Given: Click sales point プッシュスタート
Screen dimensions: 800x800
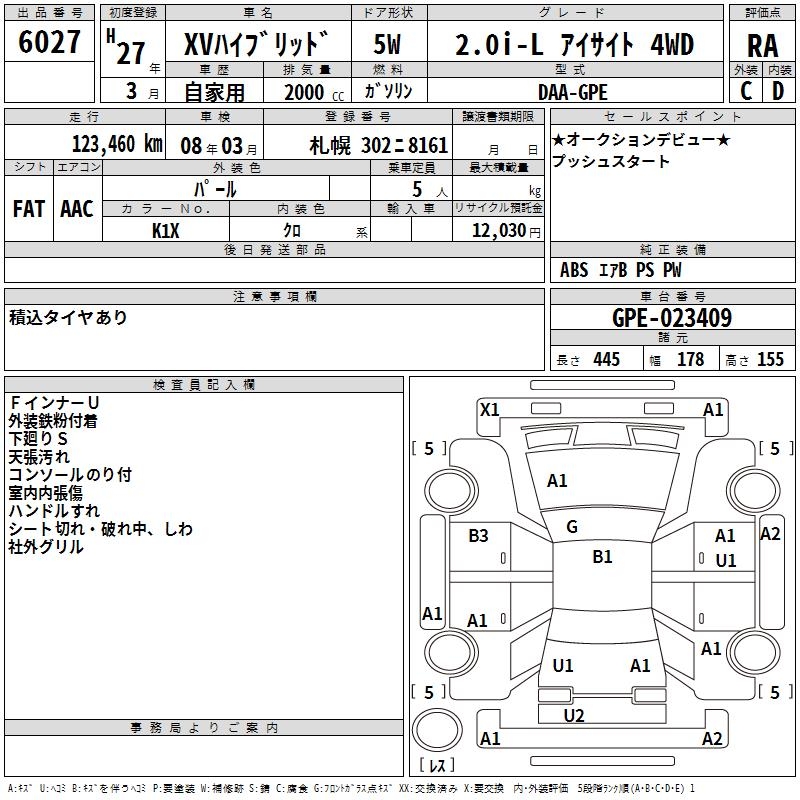Looking at the screenshot, I should pyautogui.click(x=610, y=161).
